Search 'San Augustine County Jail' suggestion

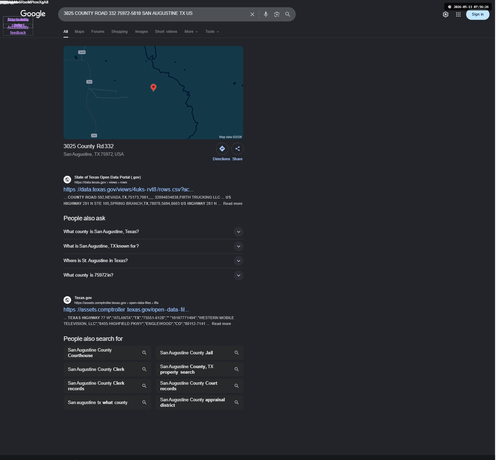coord(199,353)
